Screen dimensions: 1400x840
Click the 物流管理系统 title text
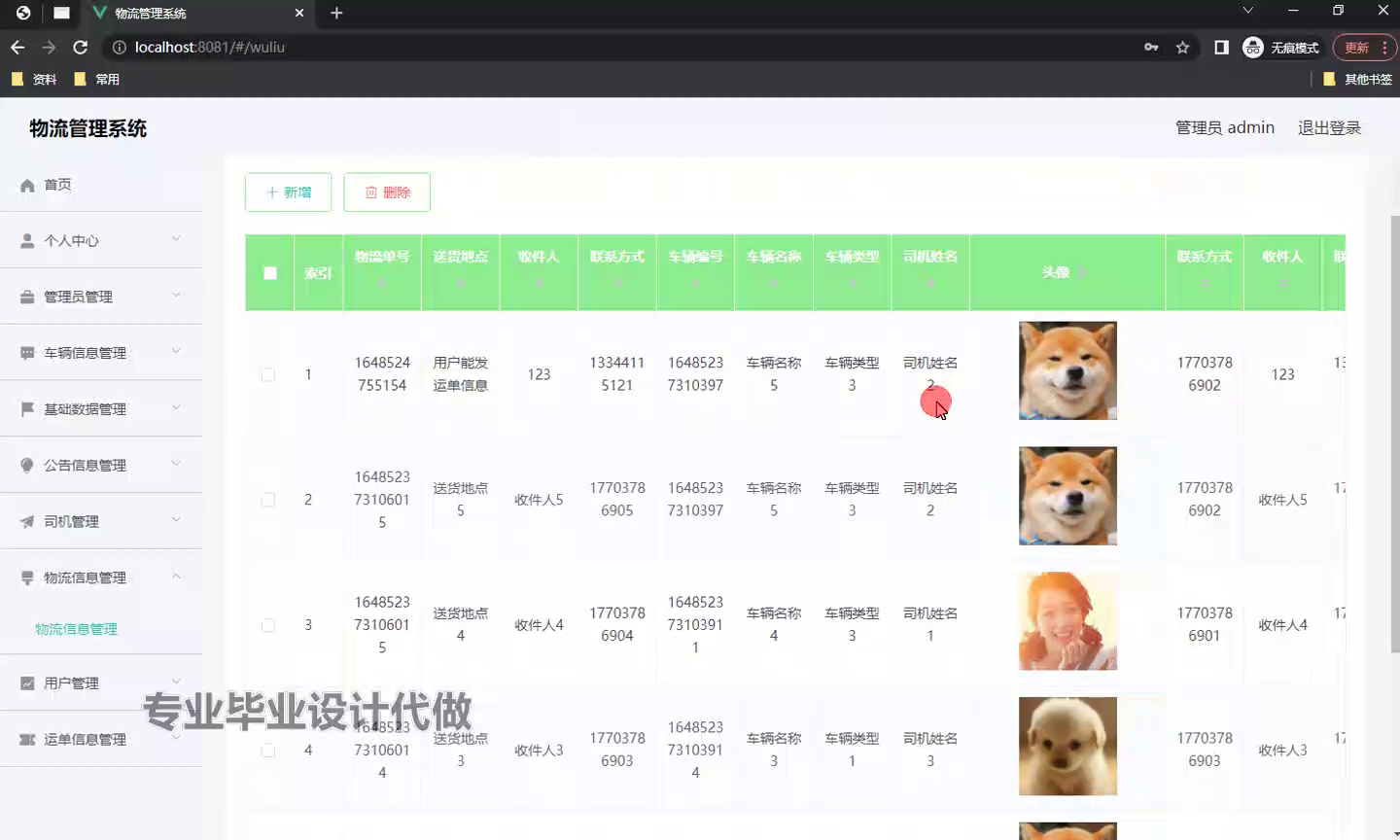pos(88,128)
